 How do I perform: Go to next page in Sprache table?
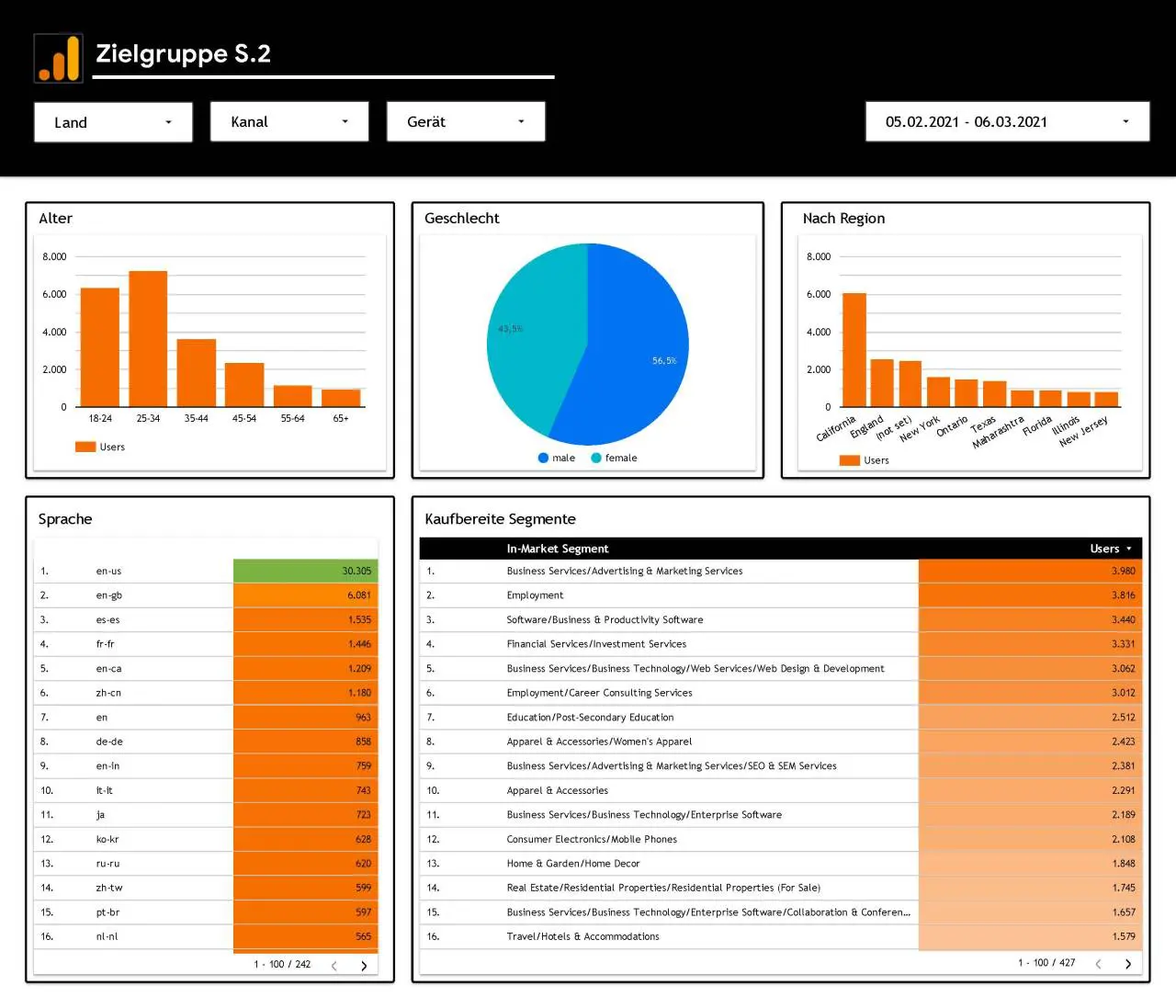(364, 966)
